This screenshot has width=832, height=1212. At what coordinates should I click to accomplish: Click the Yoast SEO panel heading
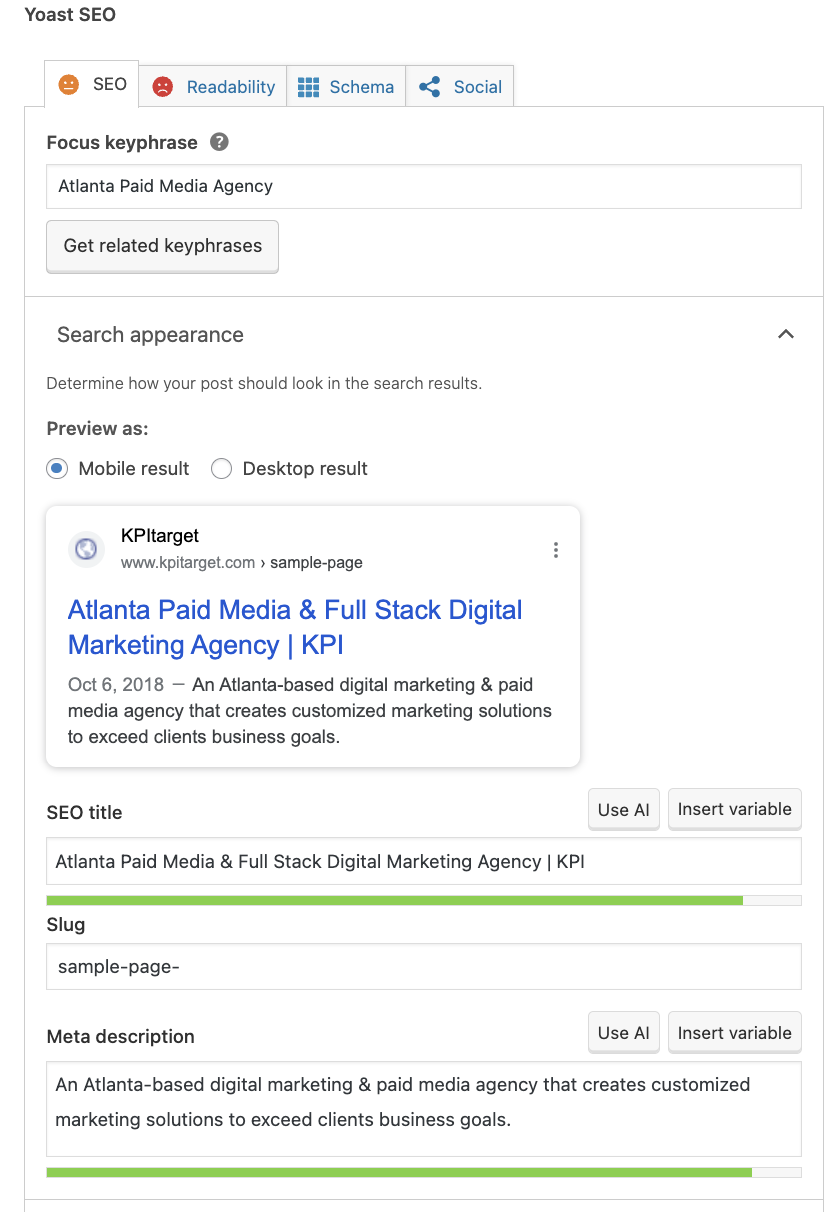click(70, 15)
